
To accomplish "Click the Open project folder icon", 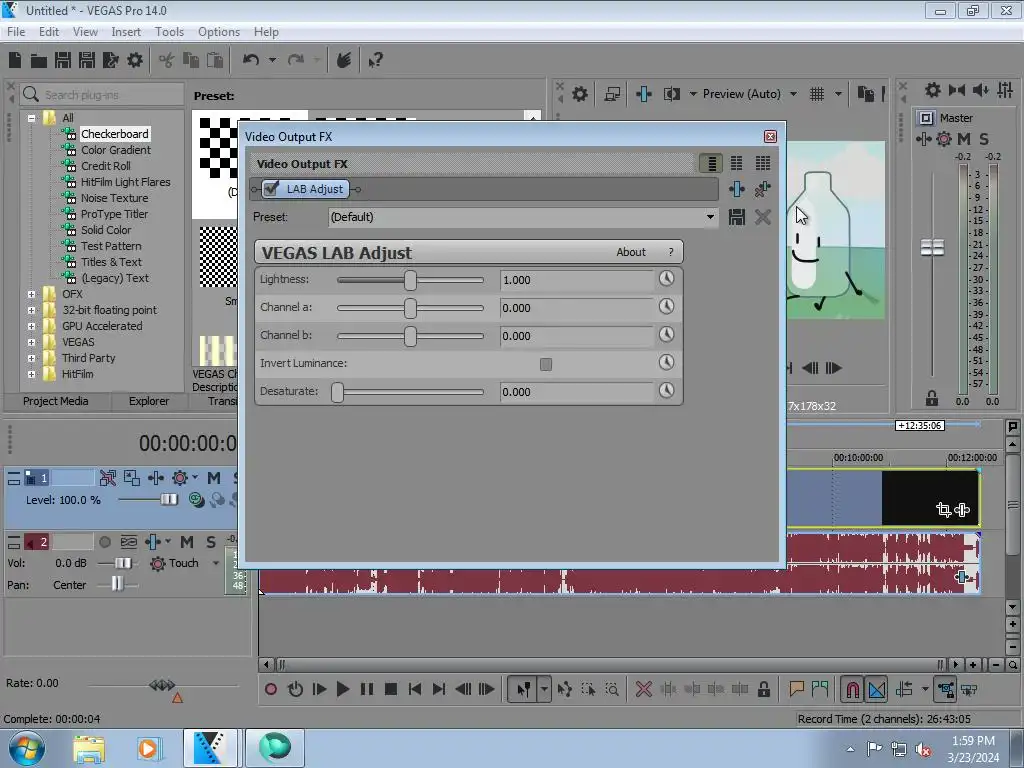I will coord(39,61).
